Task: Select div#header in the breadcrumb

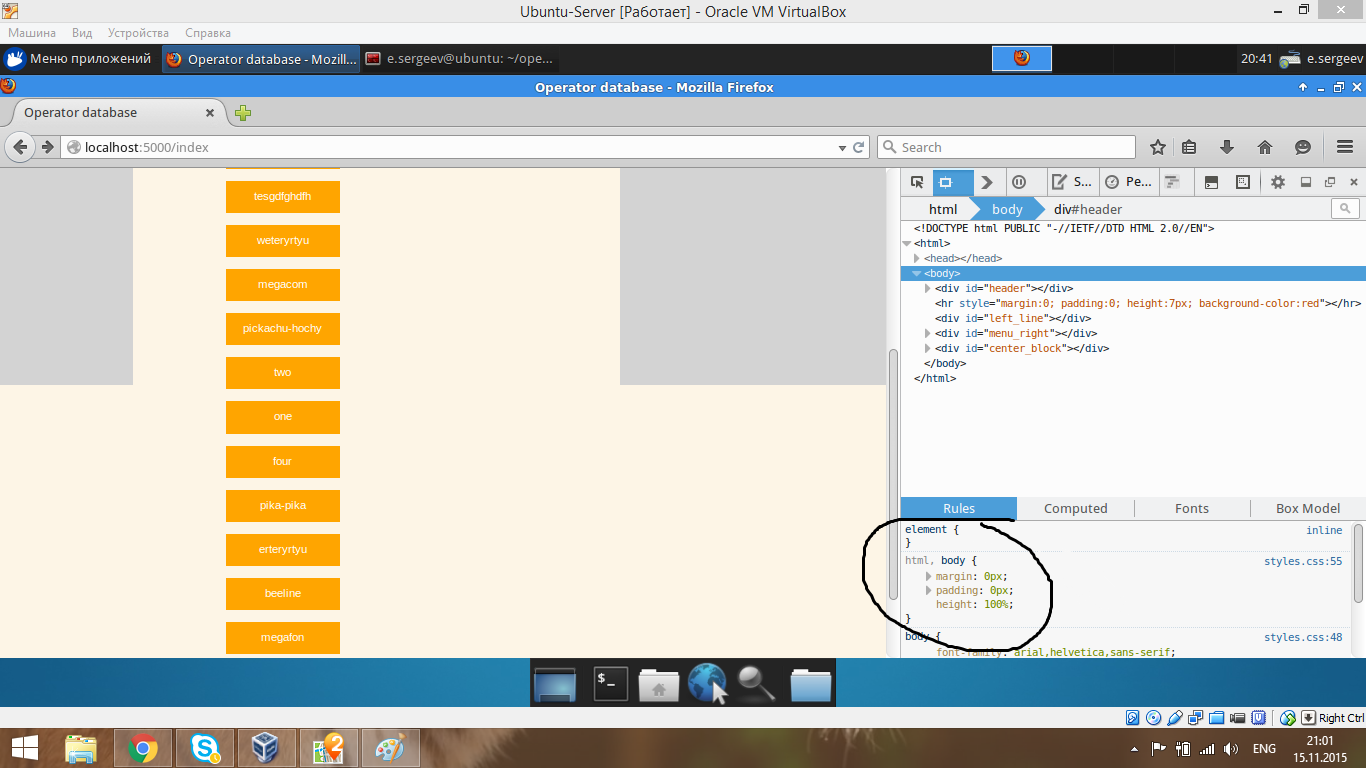Action: pos(1088,209)
